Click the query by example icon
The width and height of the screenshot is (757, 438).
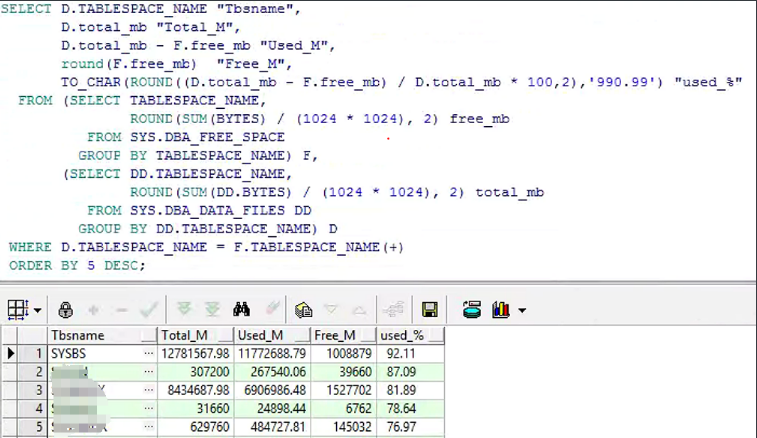304,310
